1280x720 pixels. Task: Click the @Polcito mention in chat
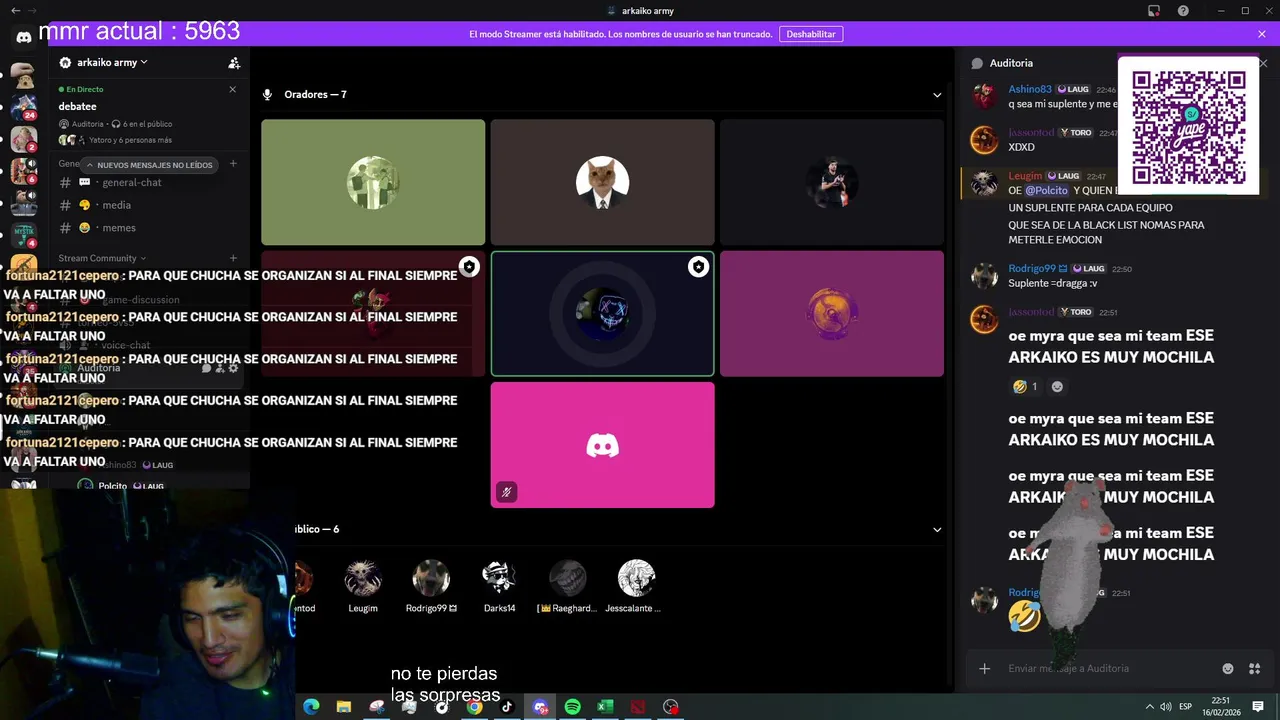(1046, 190)
